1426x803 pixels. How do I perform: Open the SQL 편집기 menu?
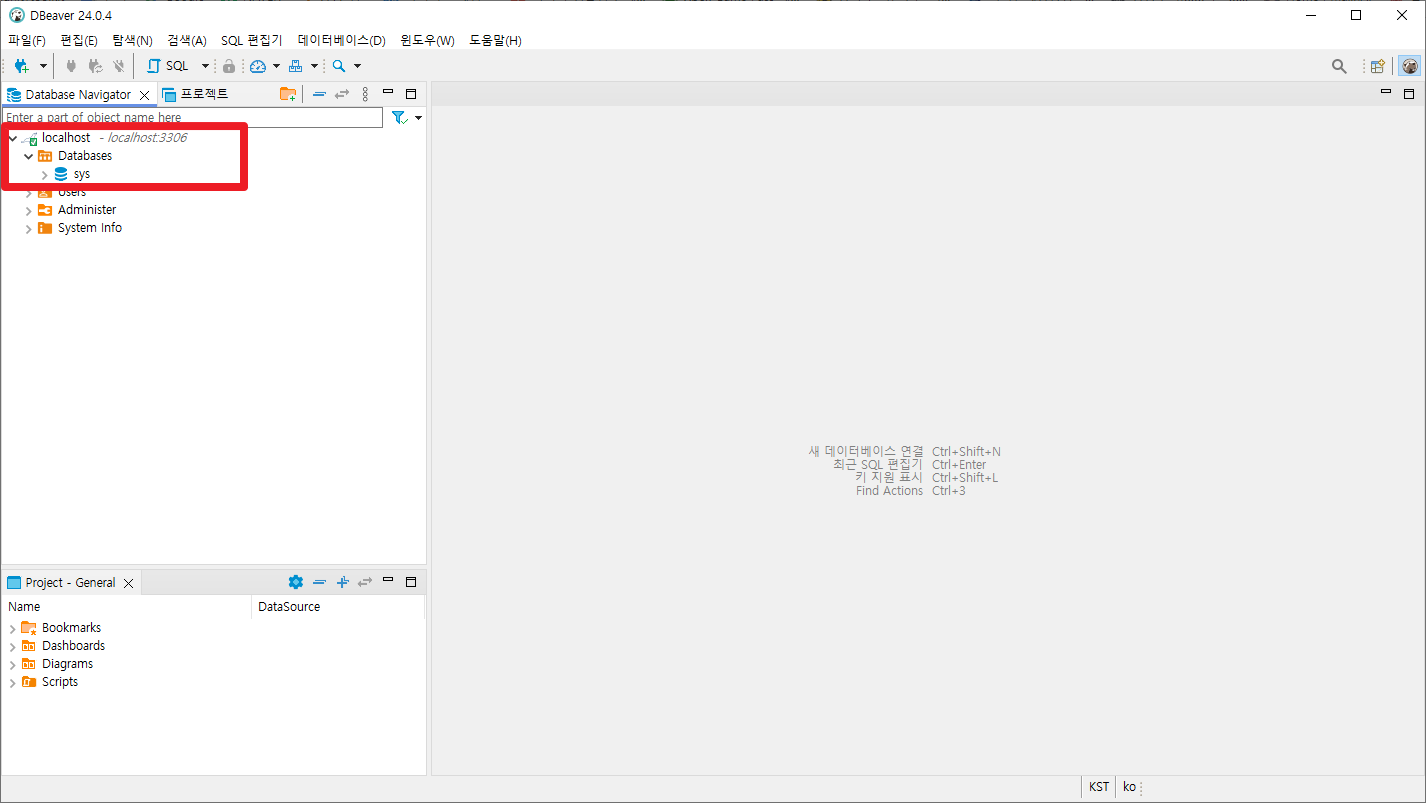pyautogui.click(x=252, y=40)
